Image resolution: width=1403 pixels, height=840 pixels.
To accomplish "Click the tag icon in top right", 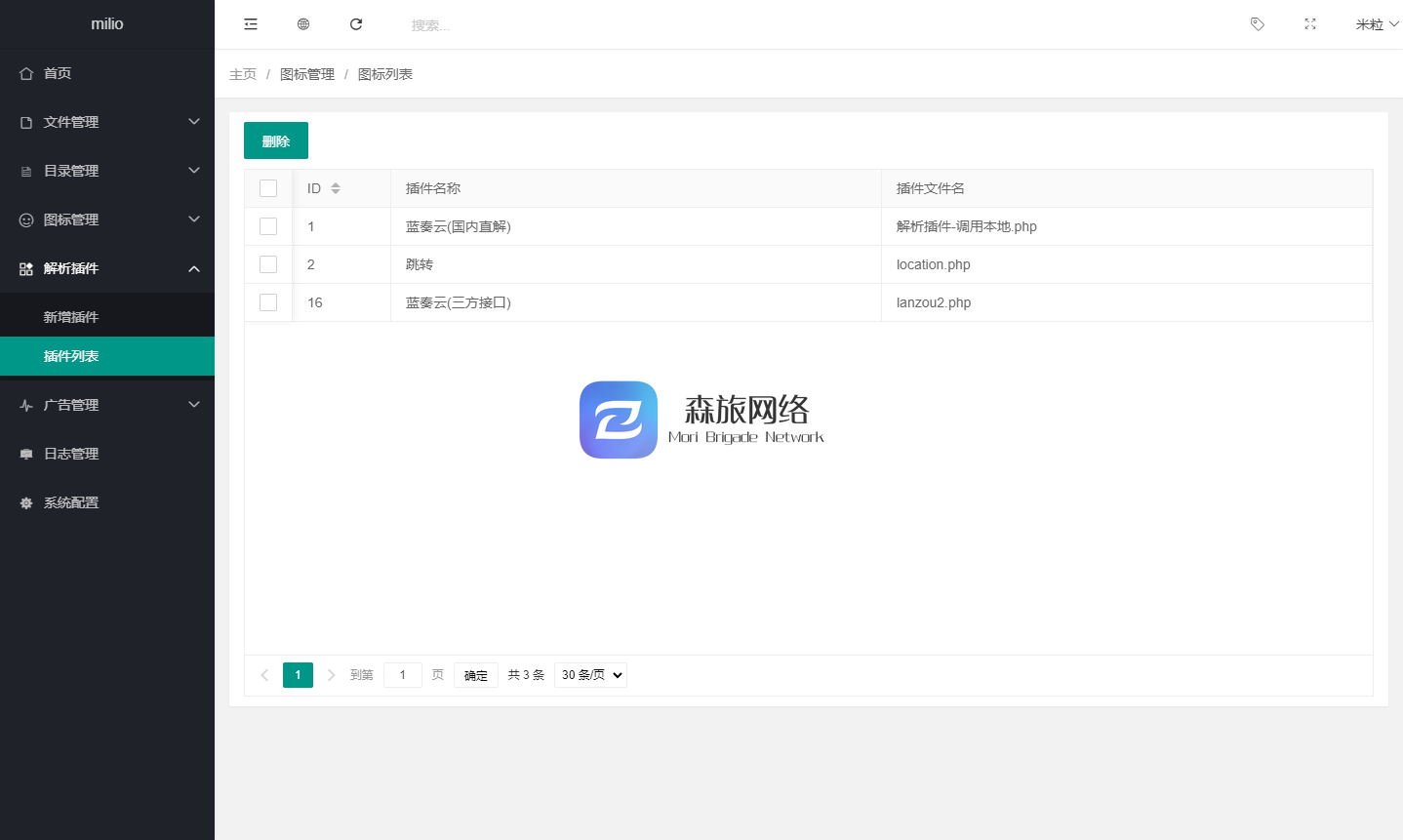I will (1258, 24).
